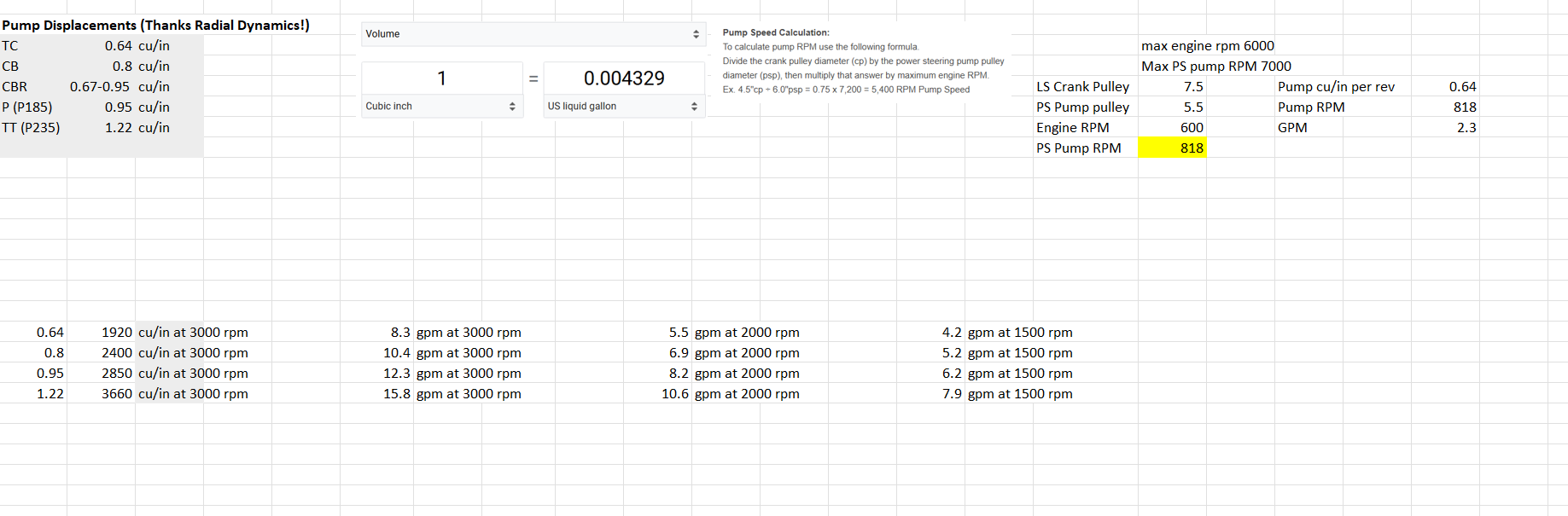
Task: Select the "Max PS pump RPM 7000" cell
Action: point(1216,67)
